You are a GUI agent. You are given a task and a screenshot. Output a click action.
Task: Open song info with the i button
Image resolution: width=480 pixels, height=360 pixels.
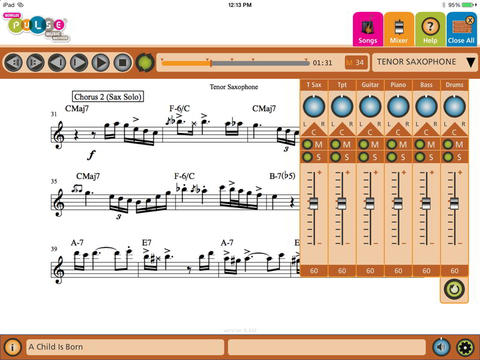(x=12, y=347)
